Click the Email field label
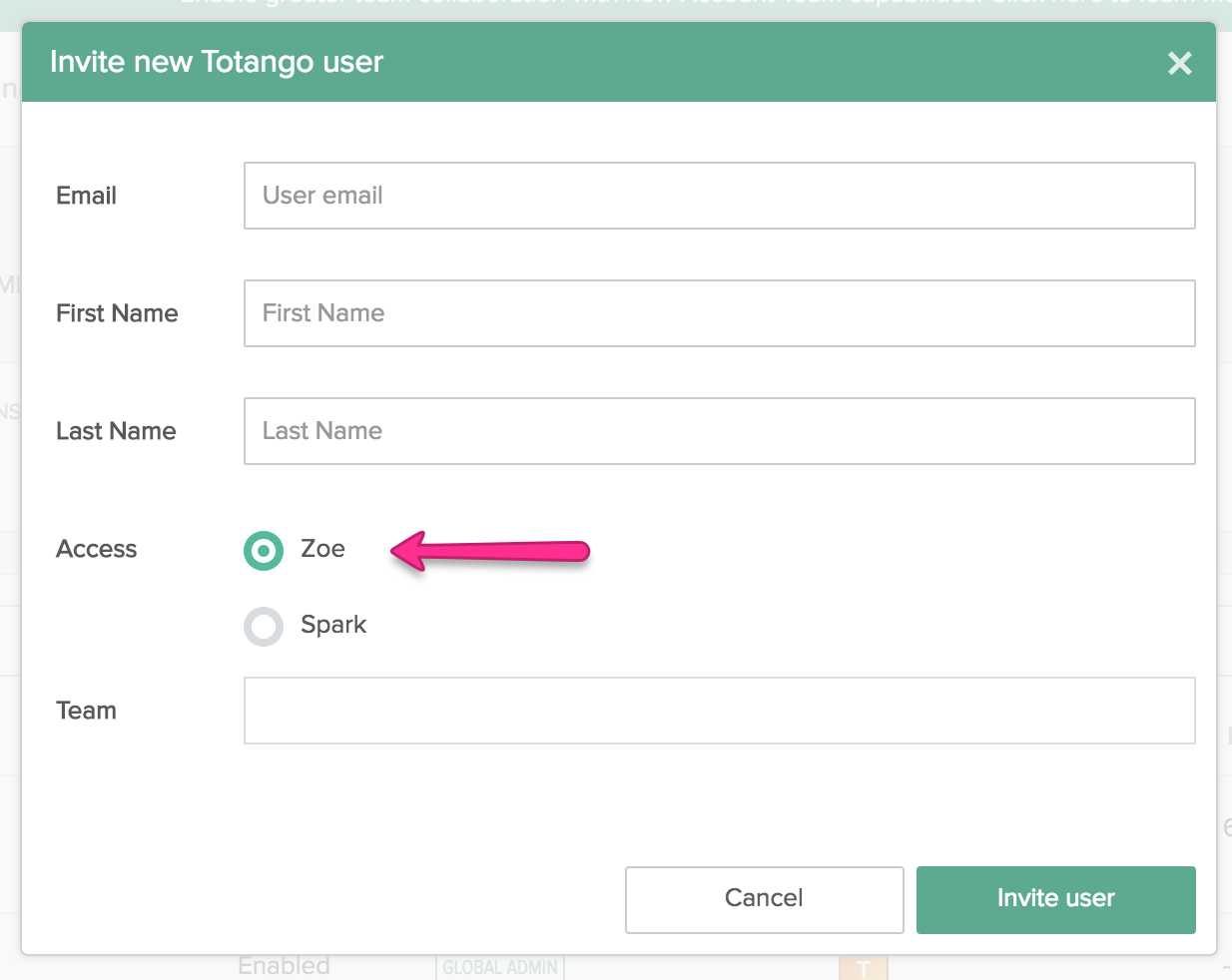This screenshot has height=980, width=1232. click(86, 196)
